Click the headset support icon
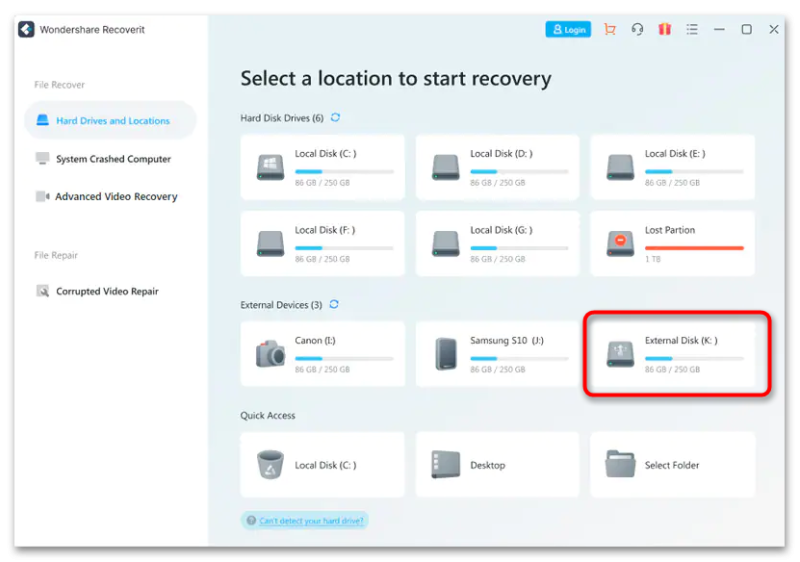This screenshot has height=562, width=800. pyautogui.click(x=637, y=29)
